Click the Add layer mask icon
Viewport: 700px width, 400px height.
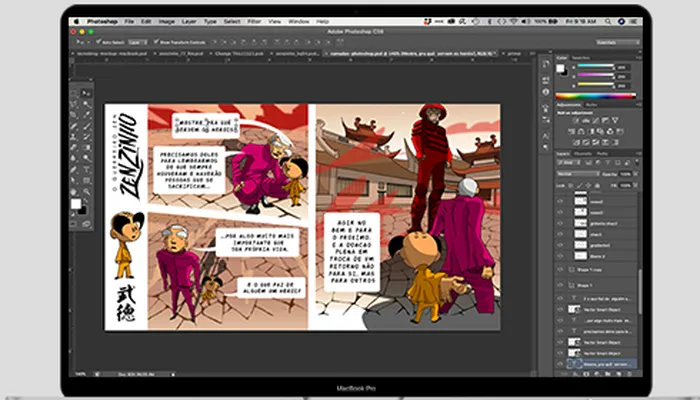click(587, 374)
